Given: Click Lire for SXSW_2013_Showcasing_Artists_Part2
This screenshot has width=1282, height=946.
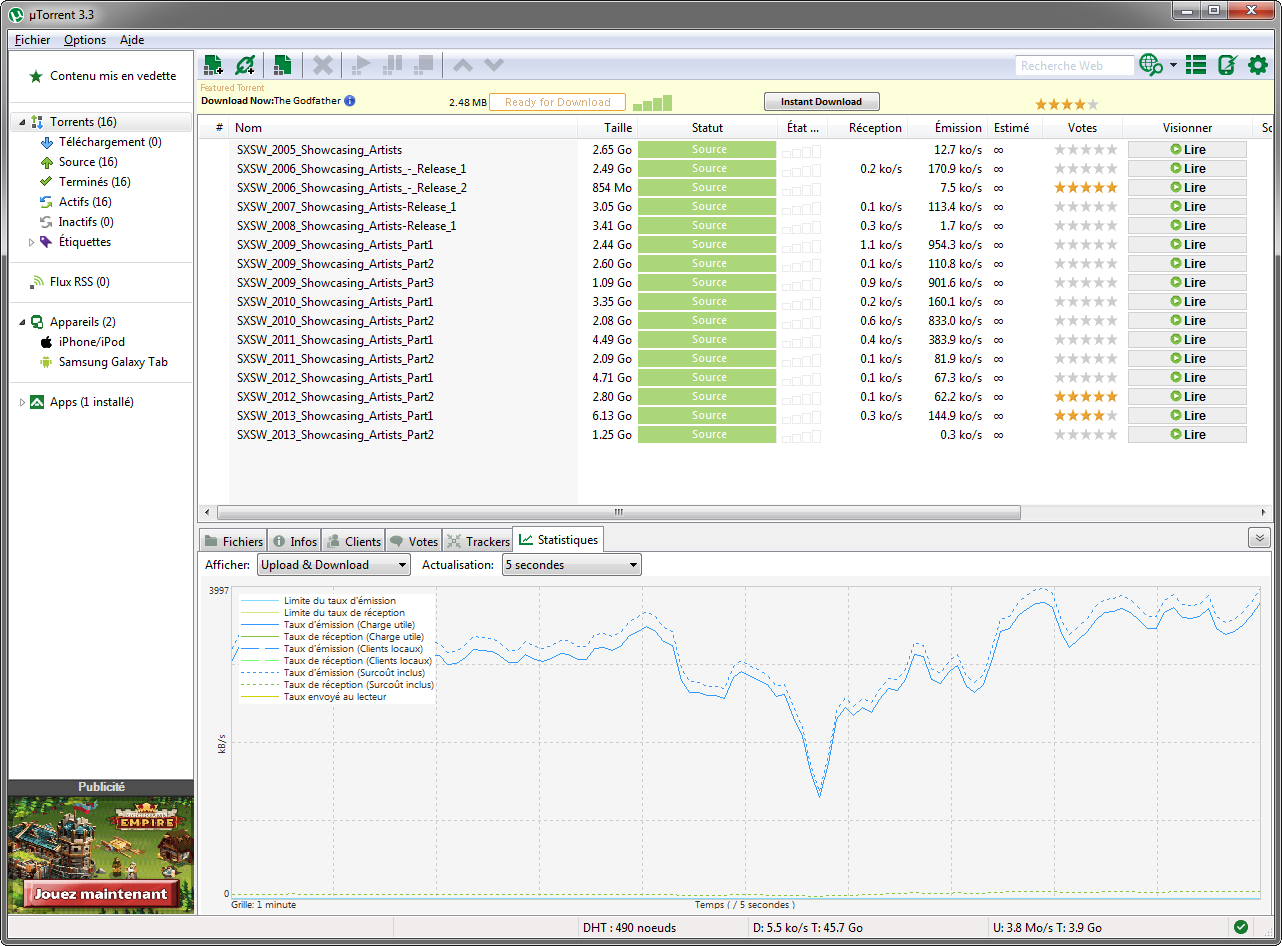Looking at the screenshot, I should (x=1187, y=435).
